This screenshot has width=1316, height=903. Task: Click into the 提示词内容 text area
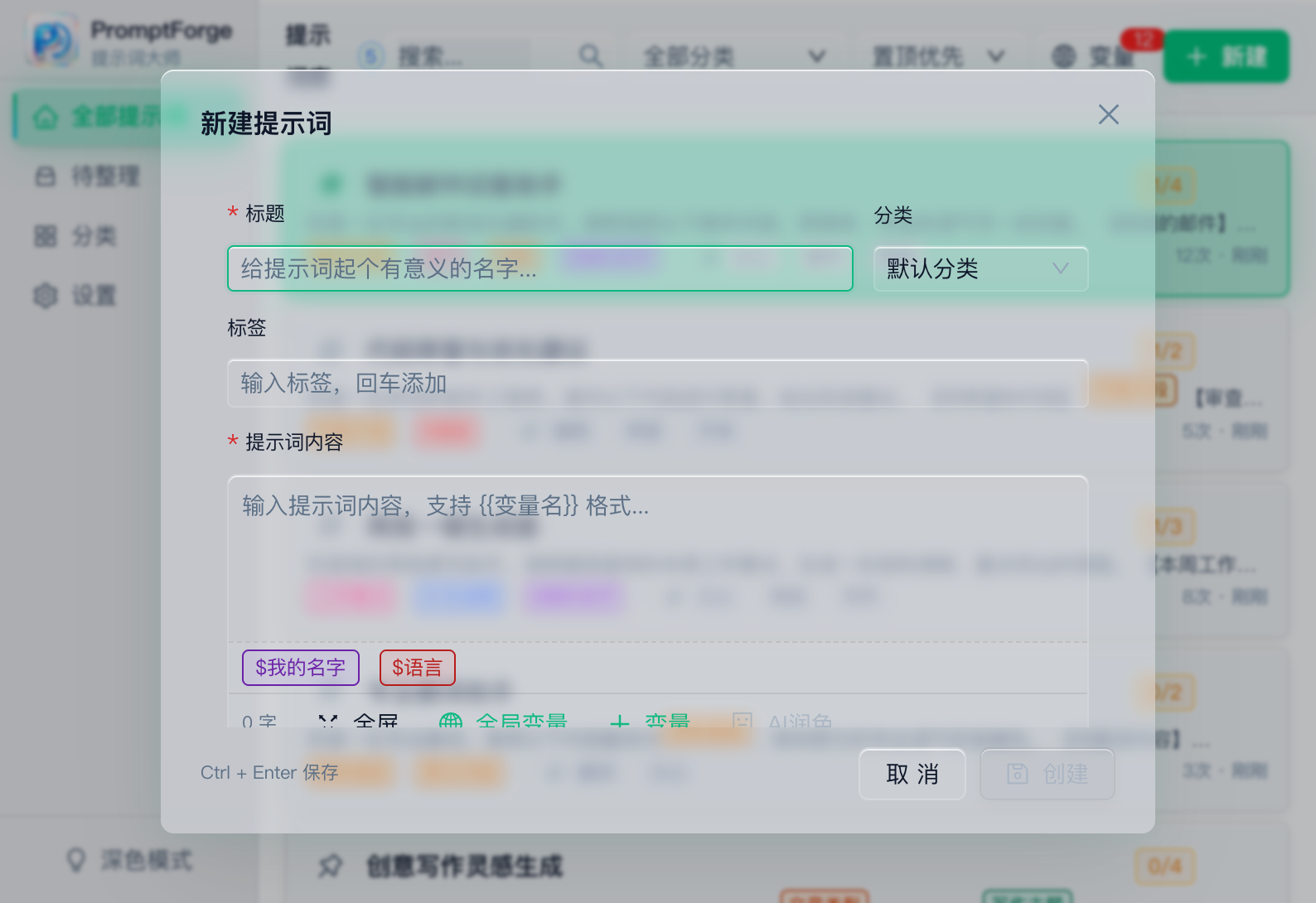coord(658,559)
